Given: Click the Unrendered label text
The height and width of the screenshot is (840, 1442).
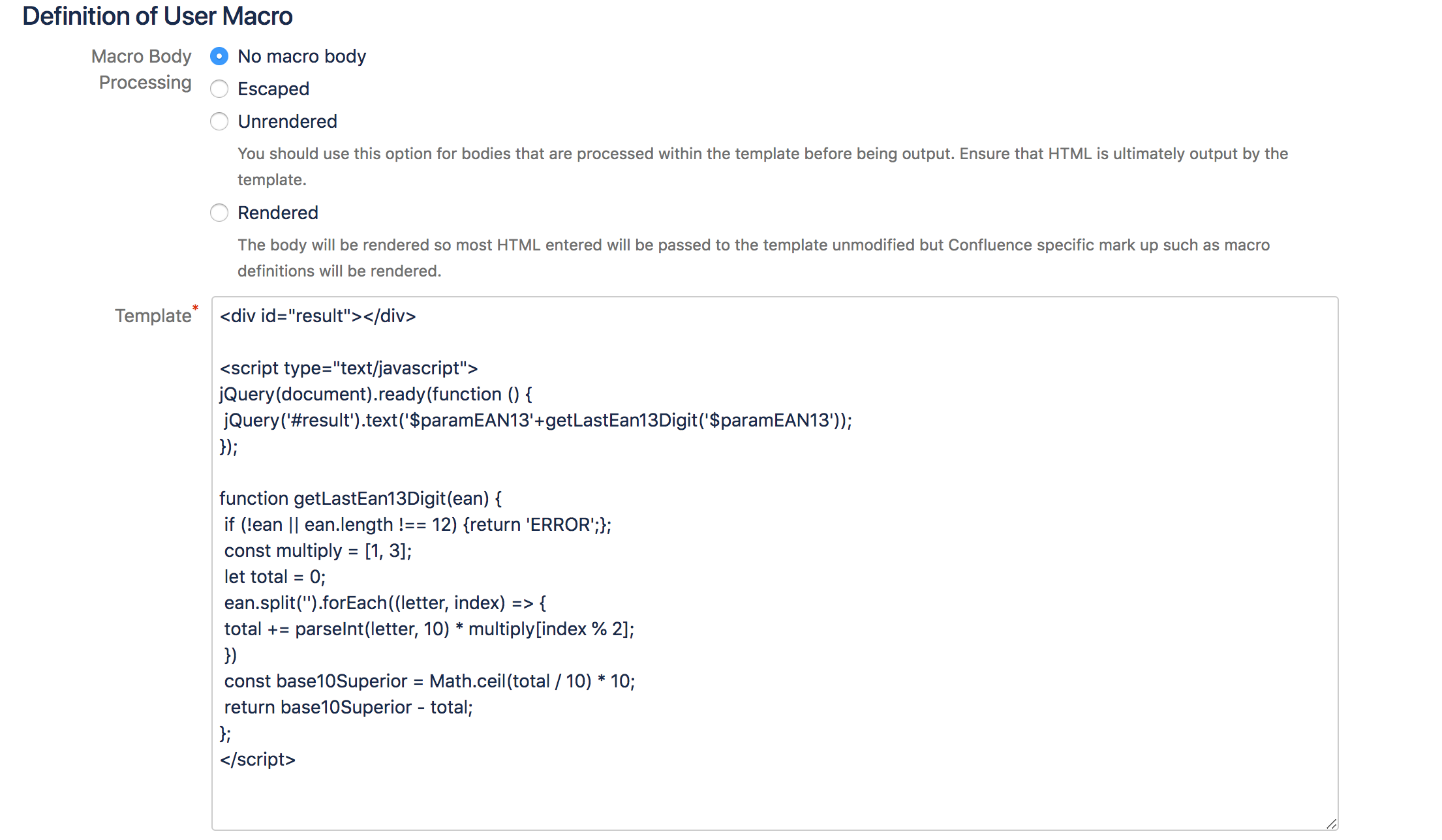Looking at the screenshot, I should click(x=288, y=121).
